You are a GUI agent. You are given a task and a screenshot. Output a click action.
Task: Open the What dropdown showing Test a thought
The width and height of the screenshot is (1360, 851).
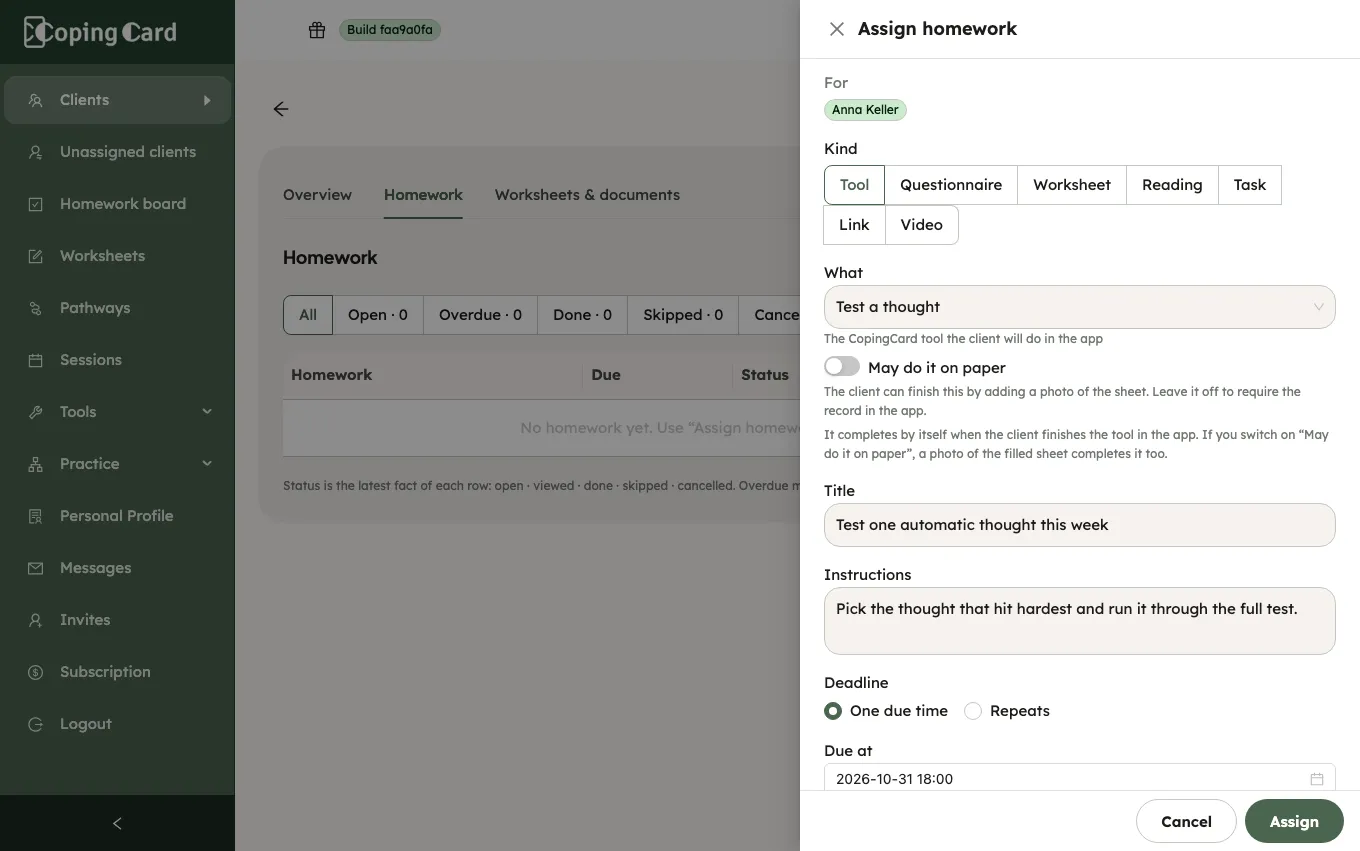click(x=1079, y=307)
